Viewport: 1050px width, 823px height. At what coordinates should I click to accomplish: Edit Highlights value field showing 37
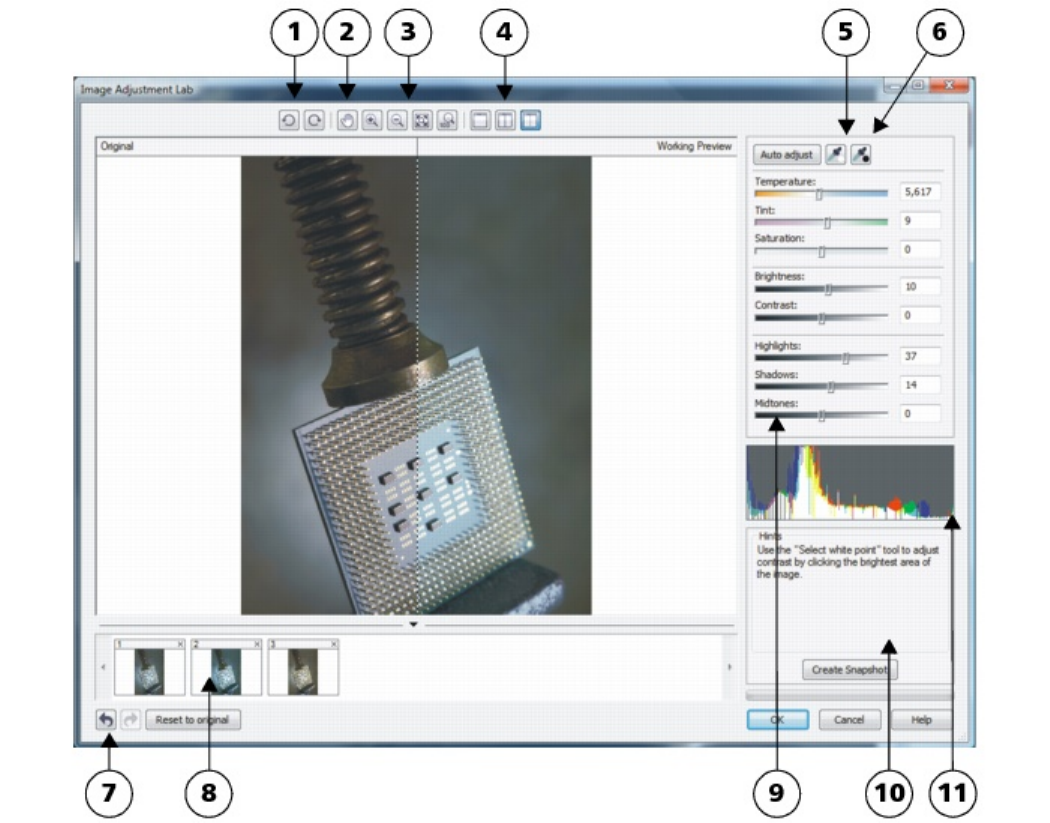point(920,356)
